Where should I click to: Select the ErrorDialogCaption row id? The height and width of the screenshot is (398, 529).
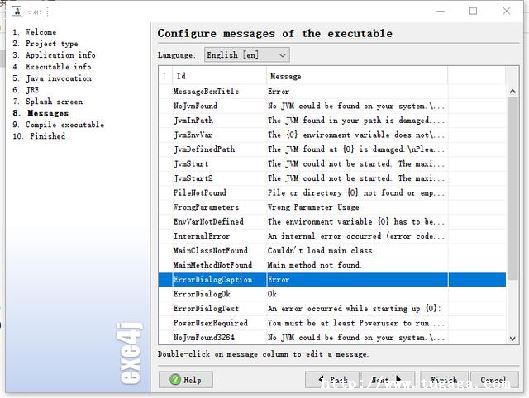coord(213,280)
